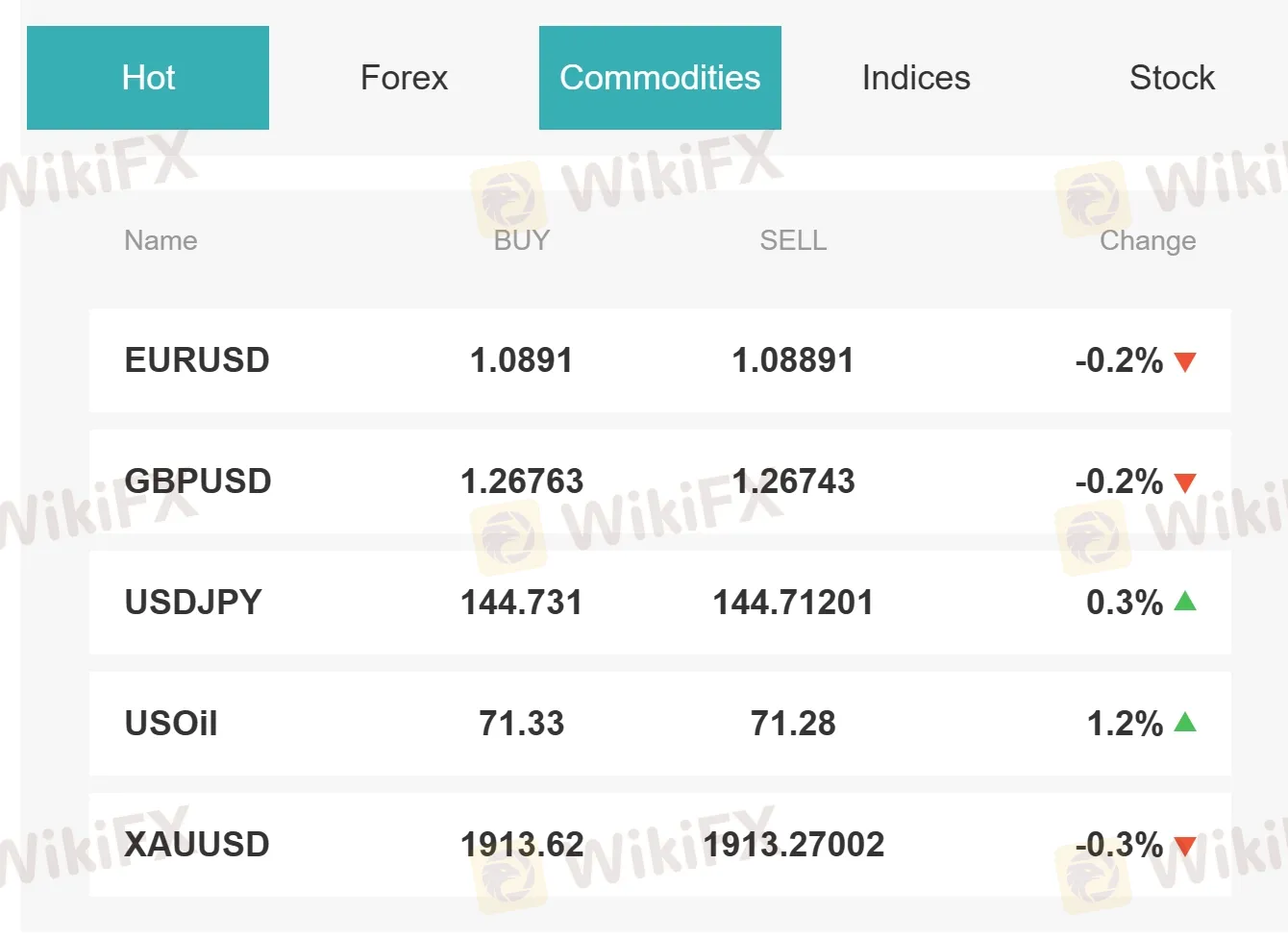Click the green up arrow next to USOil
Screen dimensions: 1288x938
1186,725
